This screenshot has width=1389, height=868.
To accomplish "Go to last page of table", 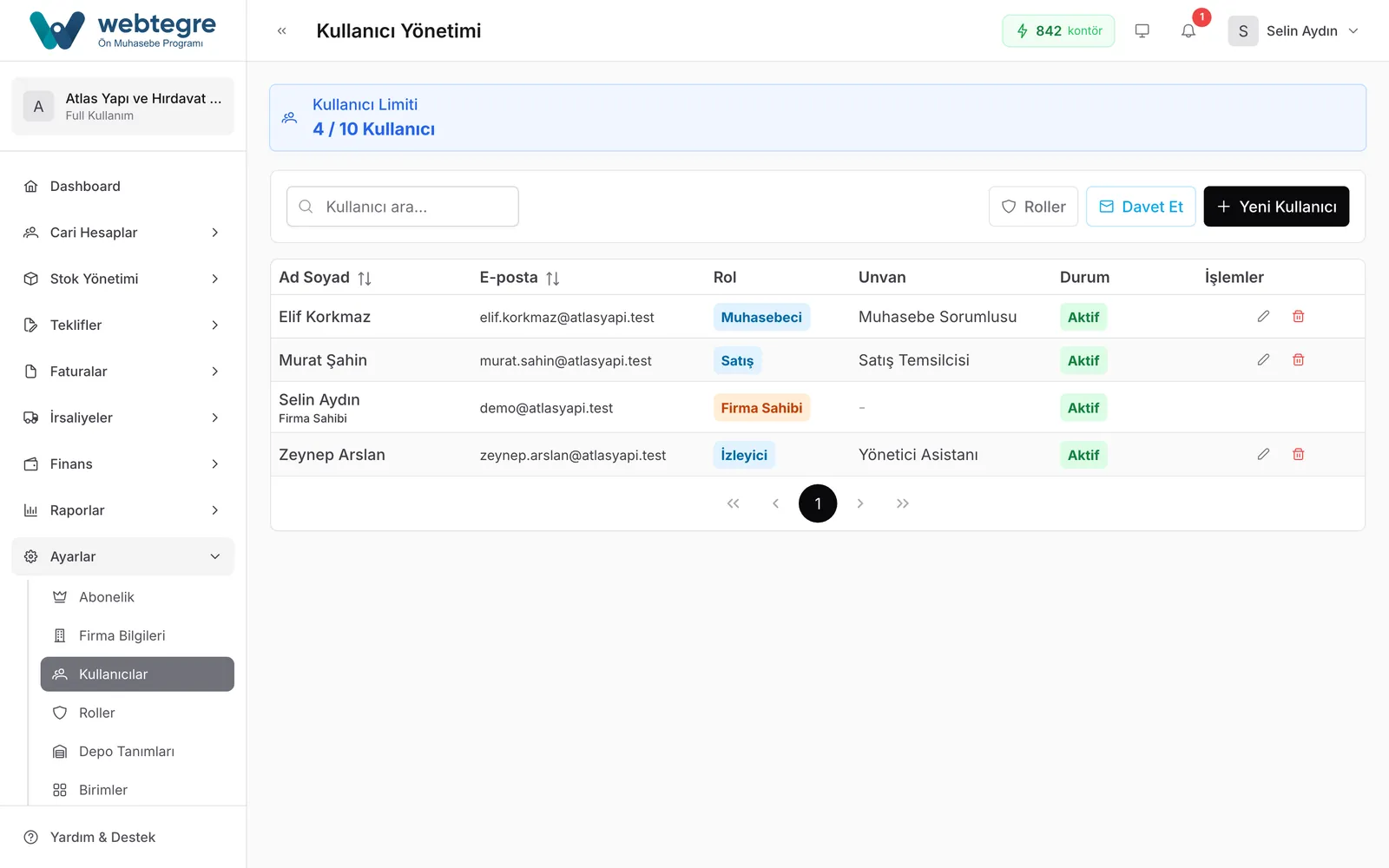I will (903, 503).
